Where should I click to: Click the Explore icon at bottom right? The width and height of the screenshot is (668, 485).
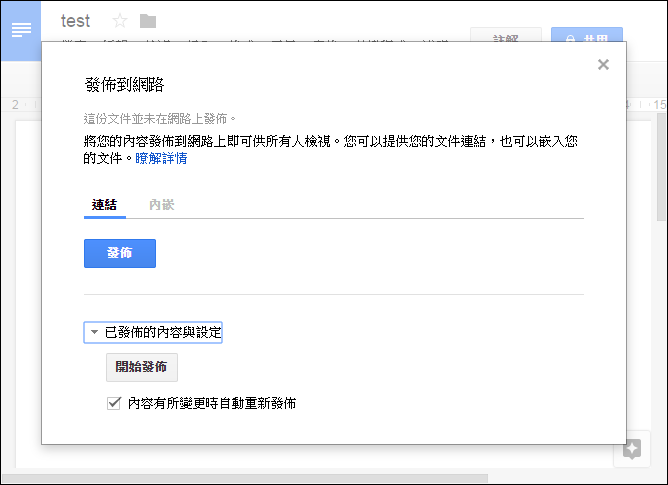click(x=631, y=449)
